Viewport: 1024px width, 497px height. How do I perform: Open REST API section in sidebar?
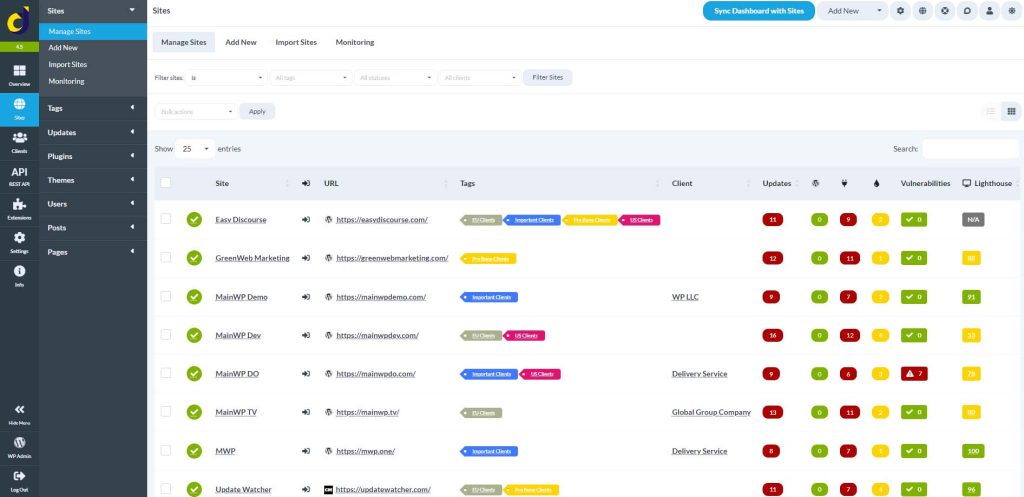click(x=19, y=175)
